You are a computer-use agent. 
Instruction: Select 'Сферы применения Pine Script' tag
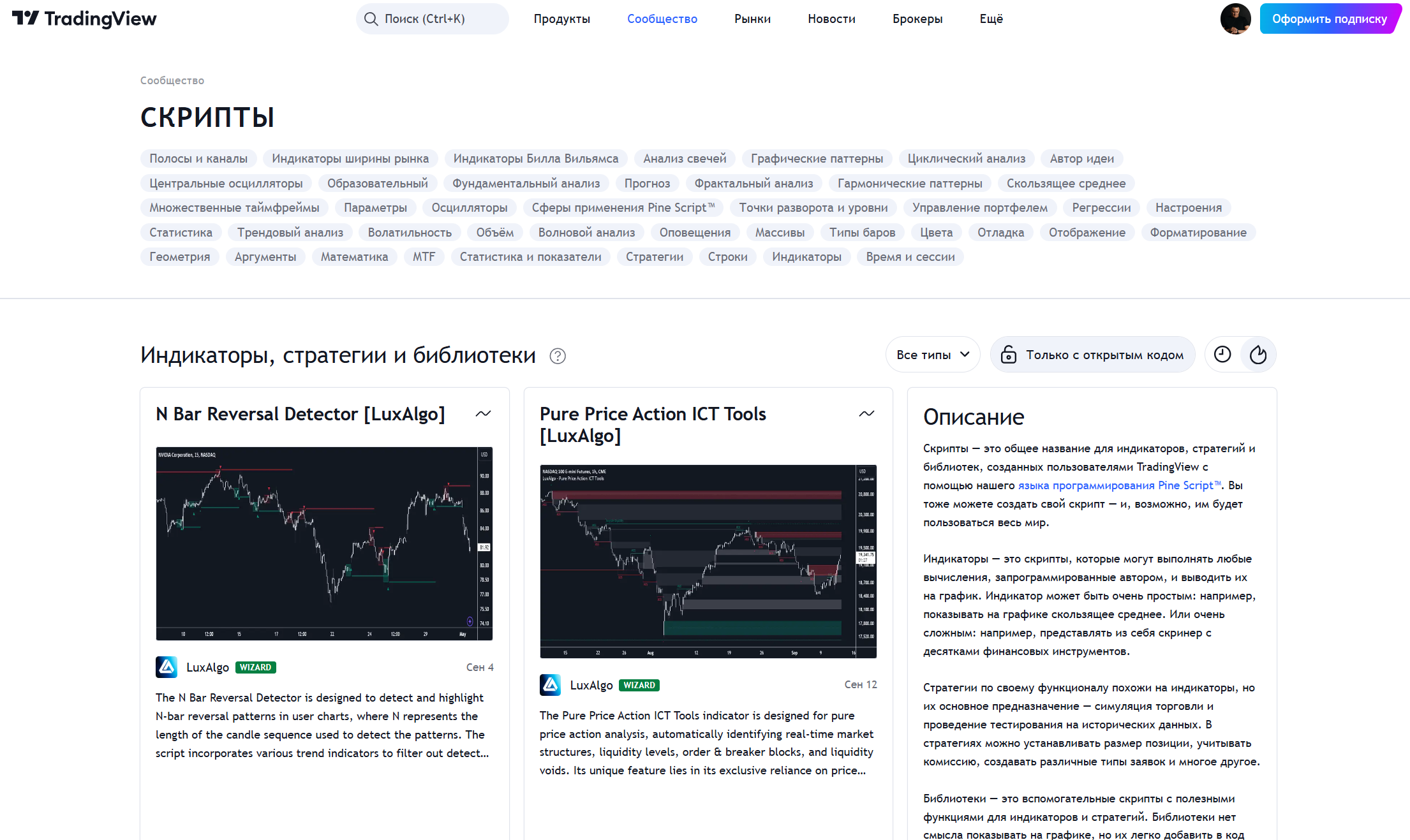[x=623, y=208]
